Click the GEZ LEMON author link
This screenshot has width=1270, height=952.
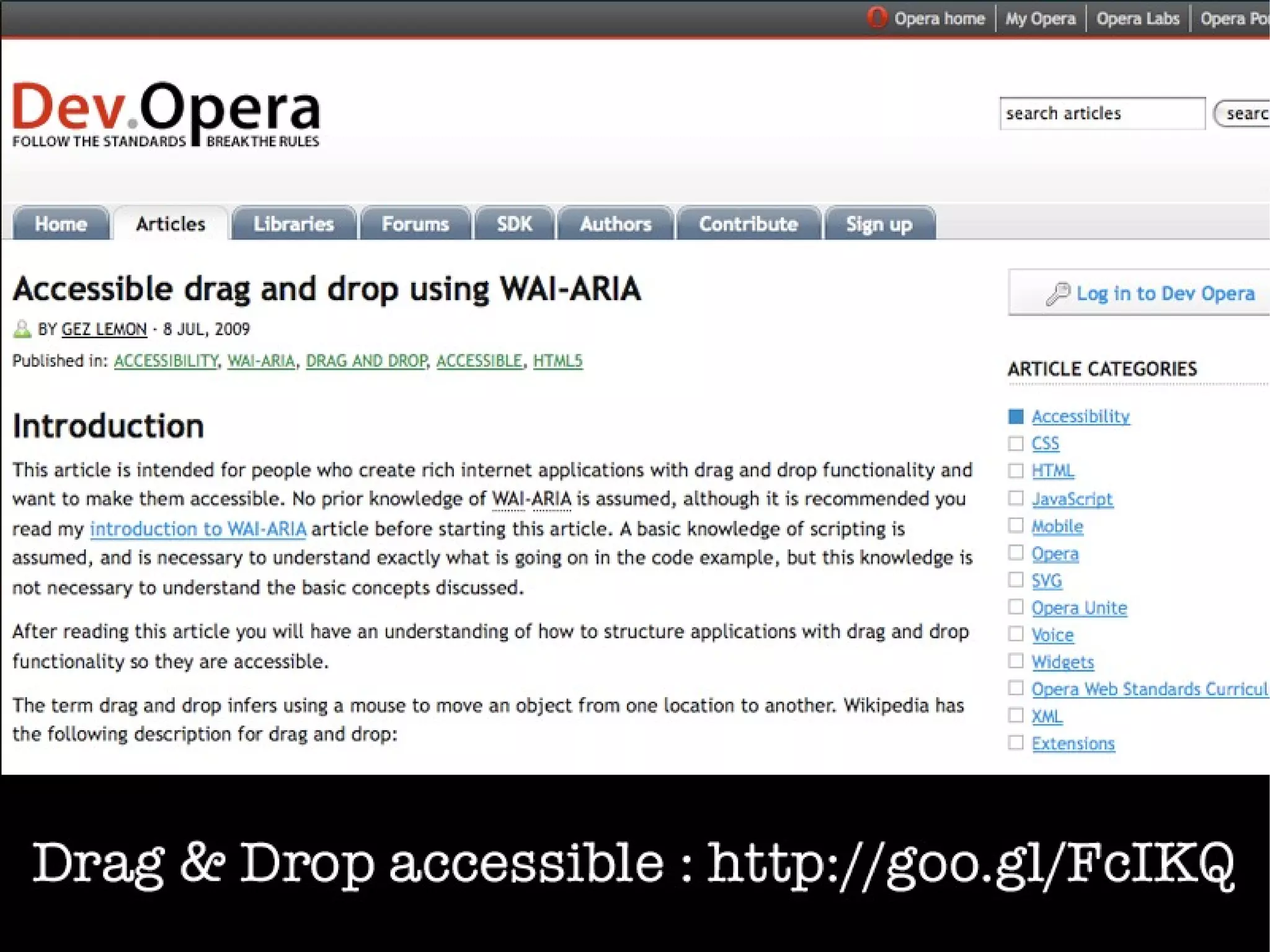tap(104, 329)
